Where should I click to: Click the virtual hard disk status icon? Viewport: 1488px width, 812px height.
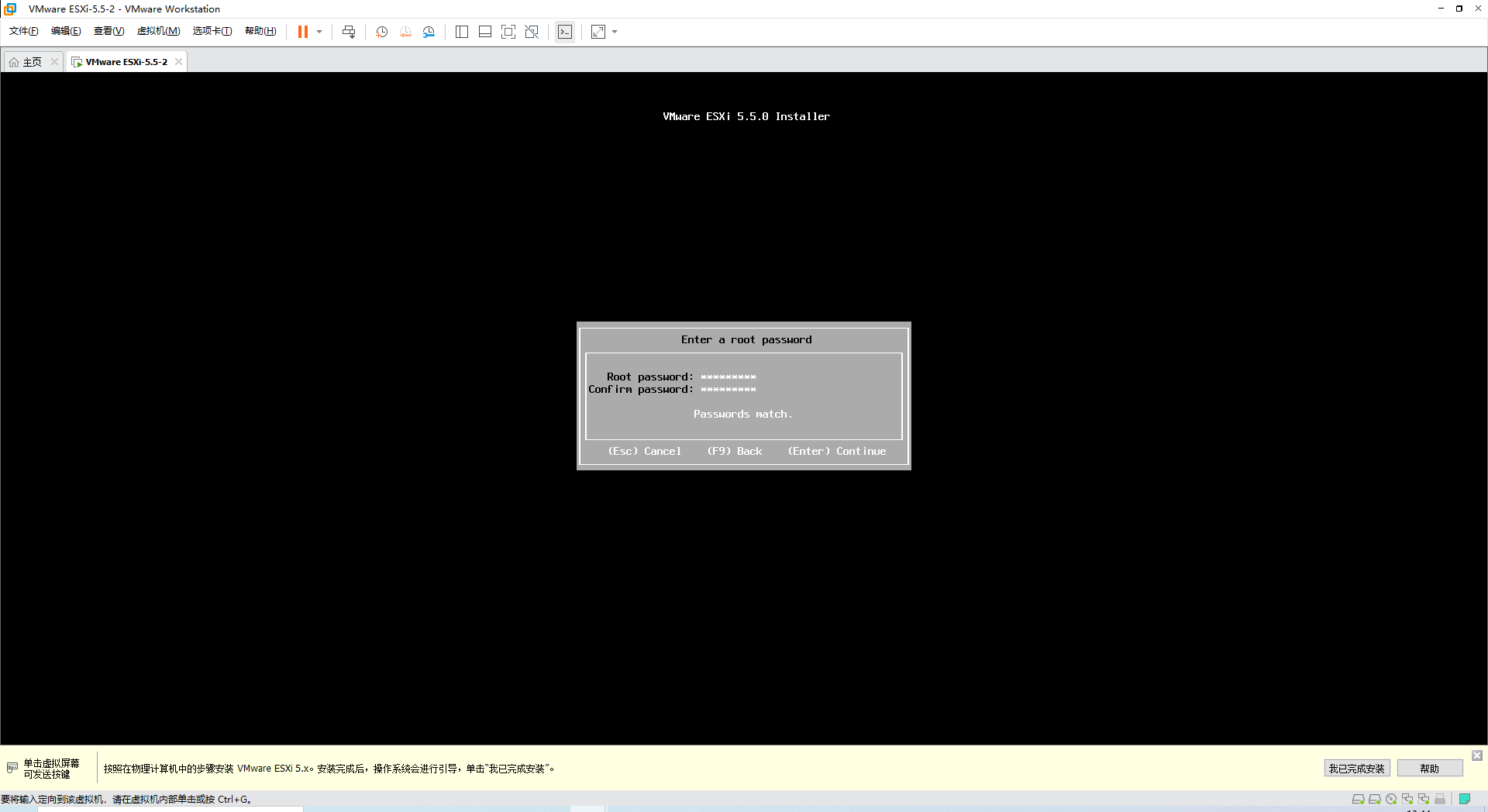pyautogui.click(x=1358, y=799)
